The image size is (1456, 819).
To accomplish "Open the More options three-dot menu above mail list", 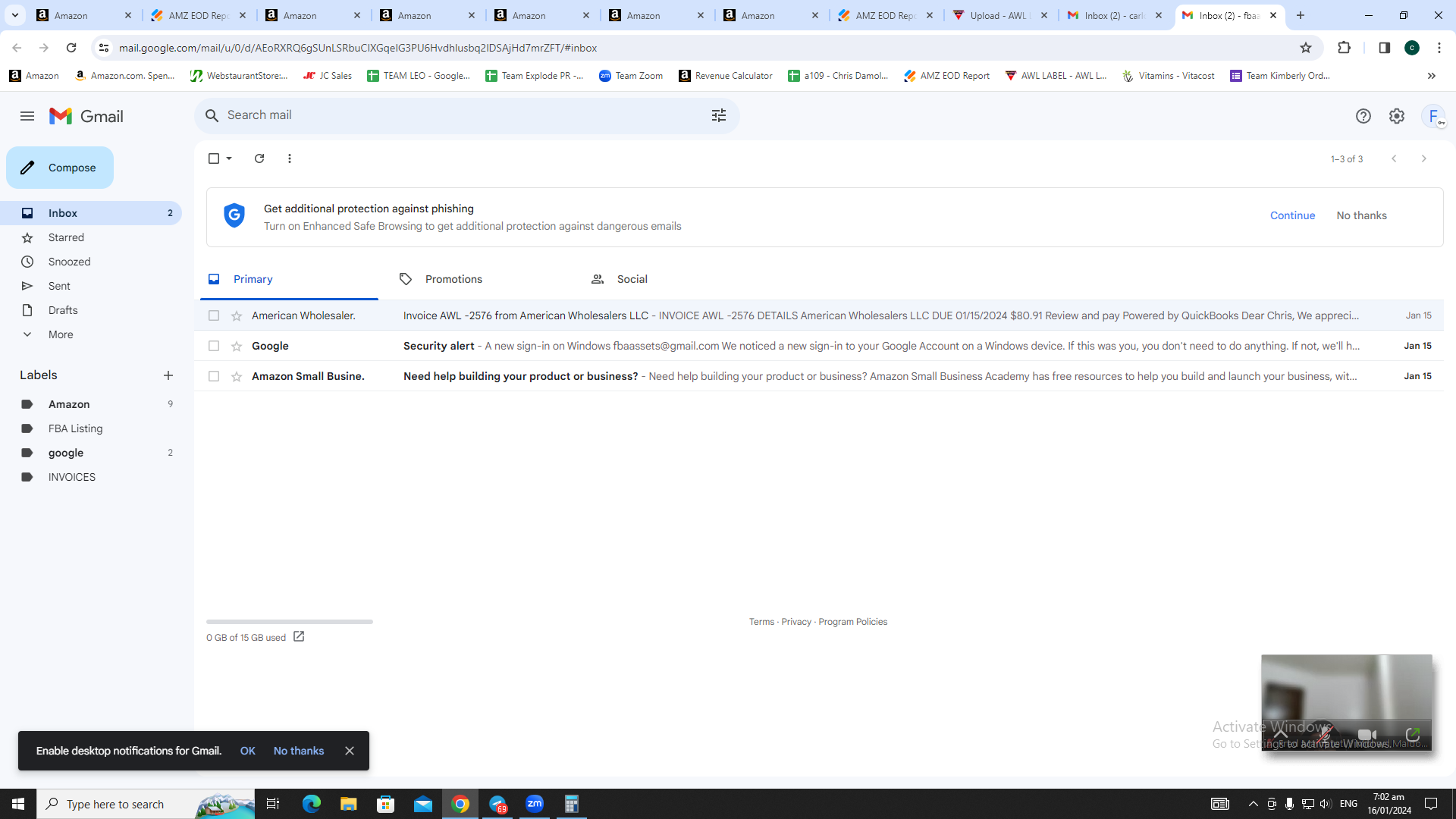I will point(290,158).
